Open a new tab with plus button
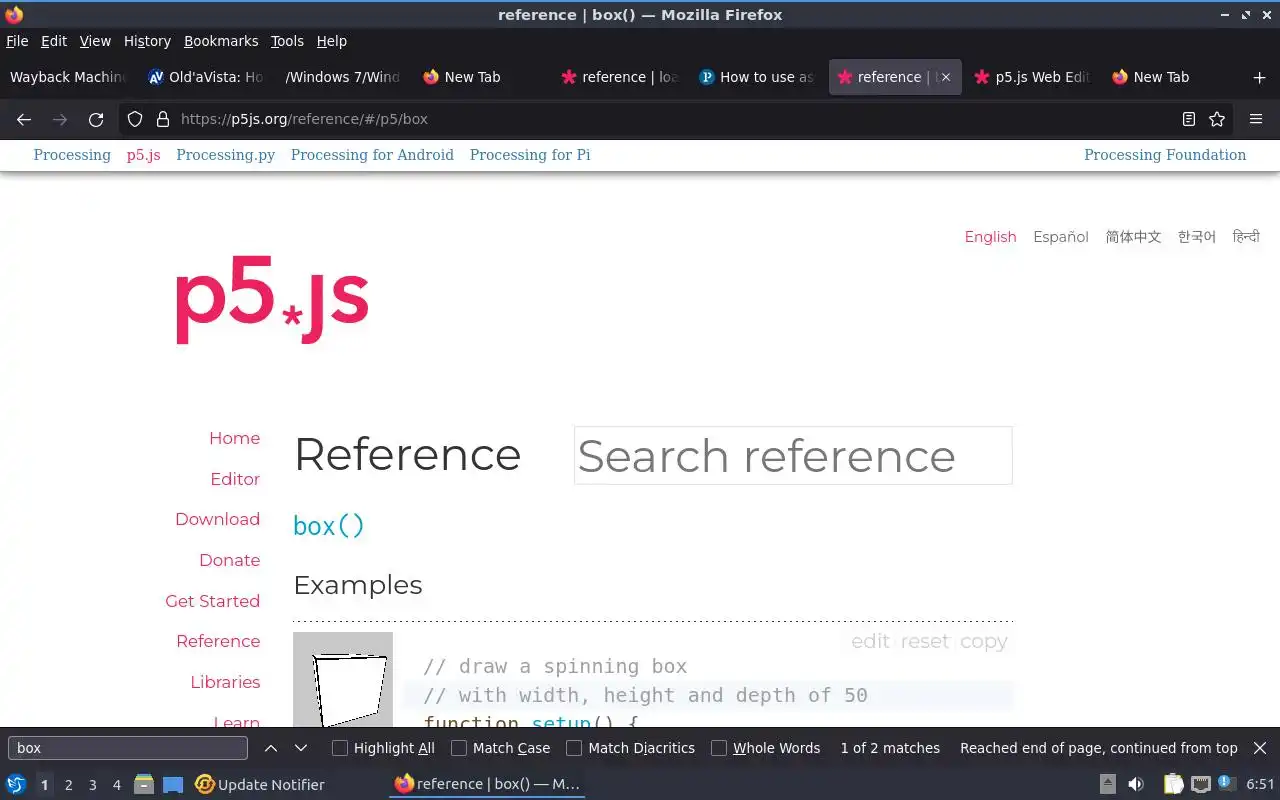 1259,77
